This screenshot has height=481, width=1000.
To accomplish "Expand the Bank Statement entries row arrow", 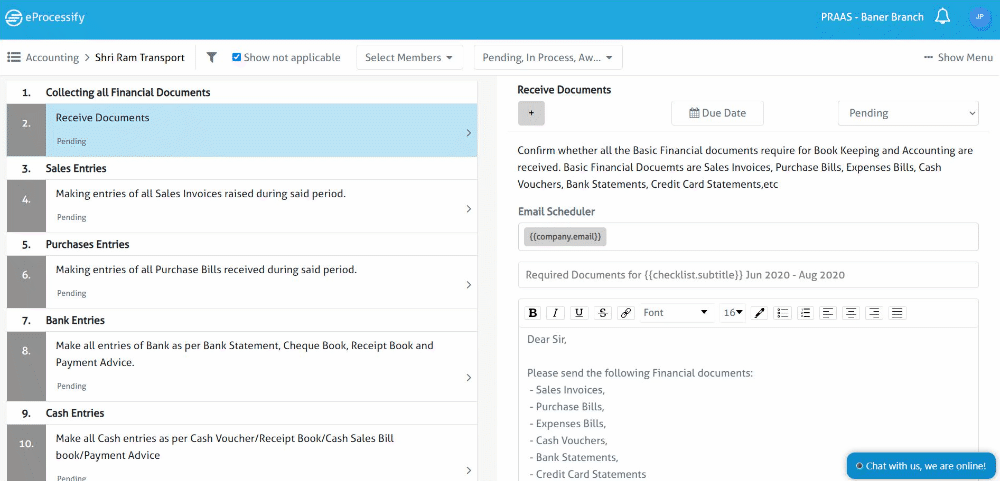I will pyautogui.click(x=469, y=378).
